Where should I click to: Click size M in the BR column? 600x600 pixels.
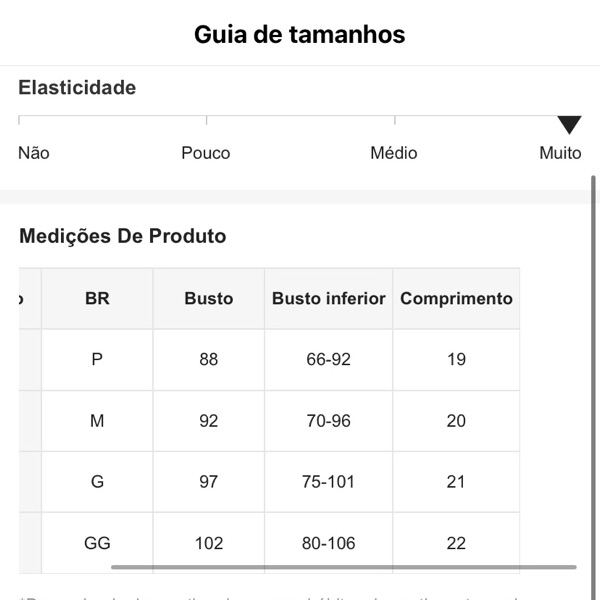coord(97,421)
